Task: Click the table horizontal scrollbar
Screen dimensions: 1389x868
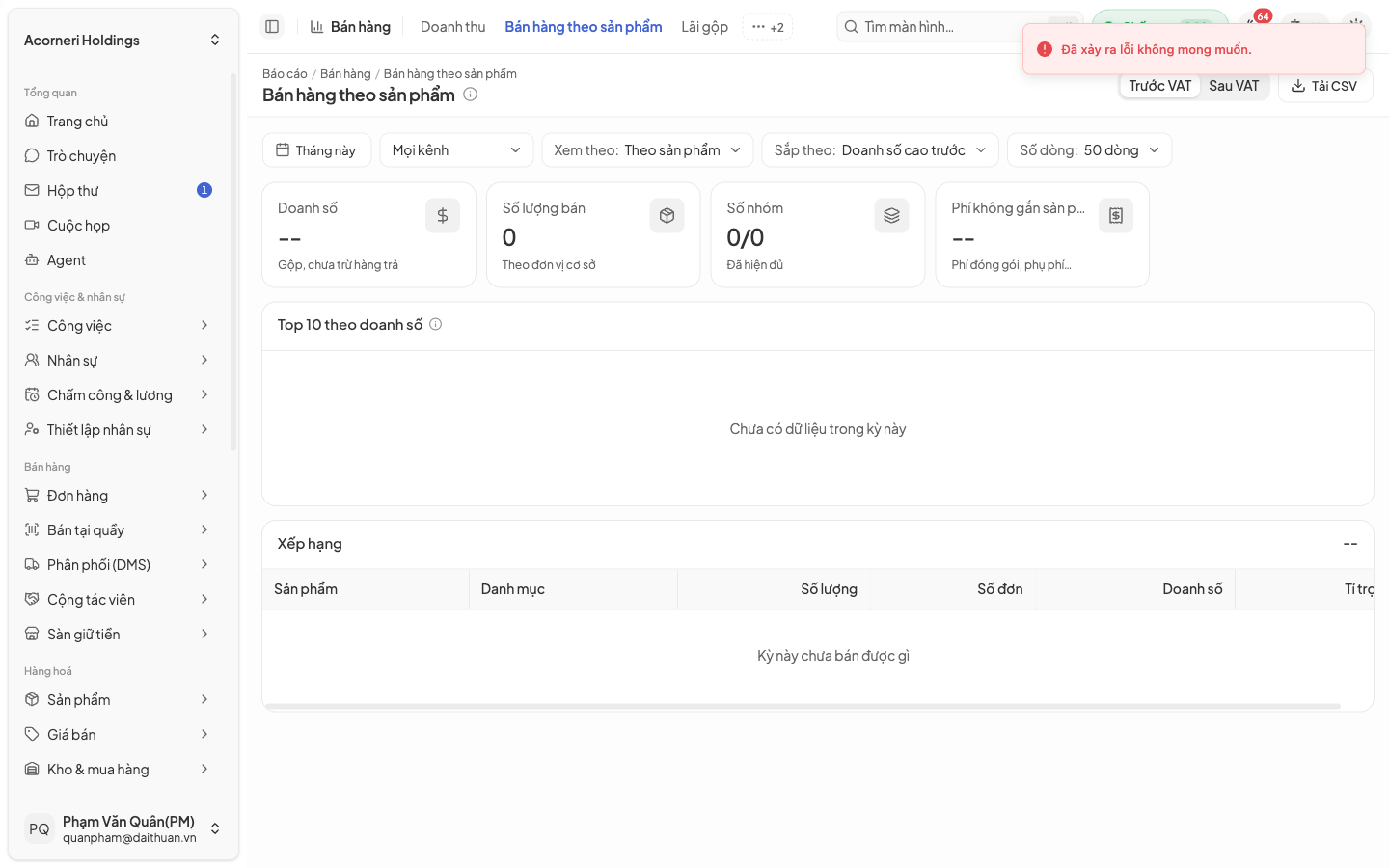Action: [803, 707]
